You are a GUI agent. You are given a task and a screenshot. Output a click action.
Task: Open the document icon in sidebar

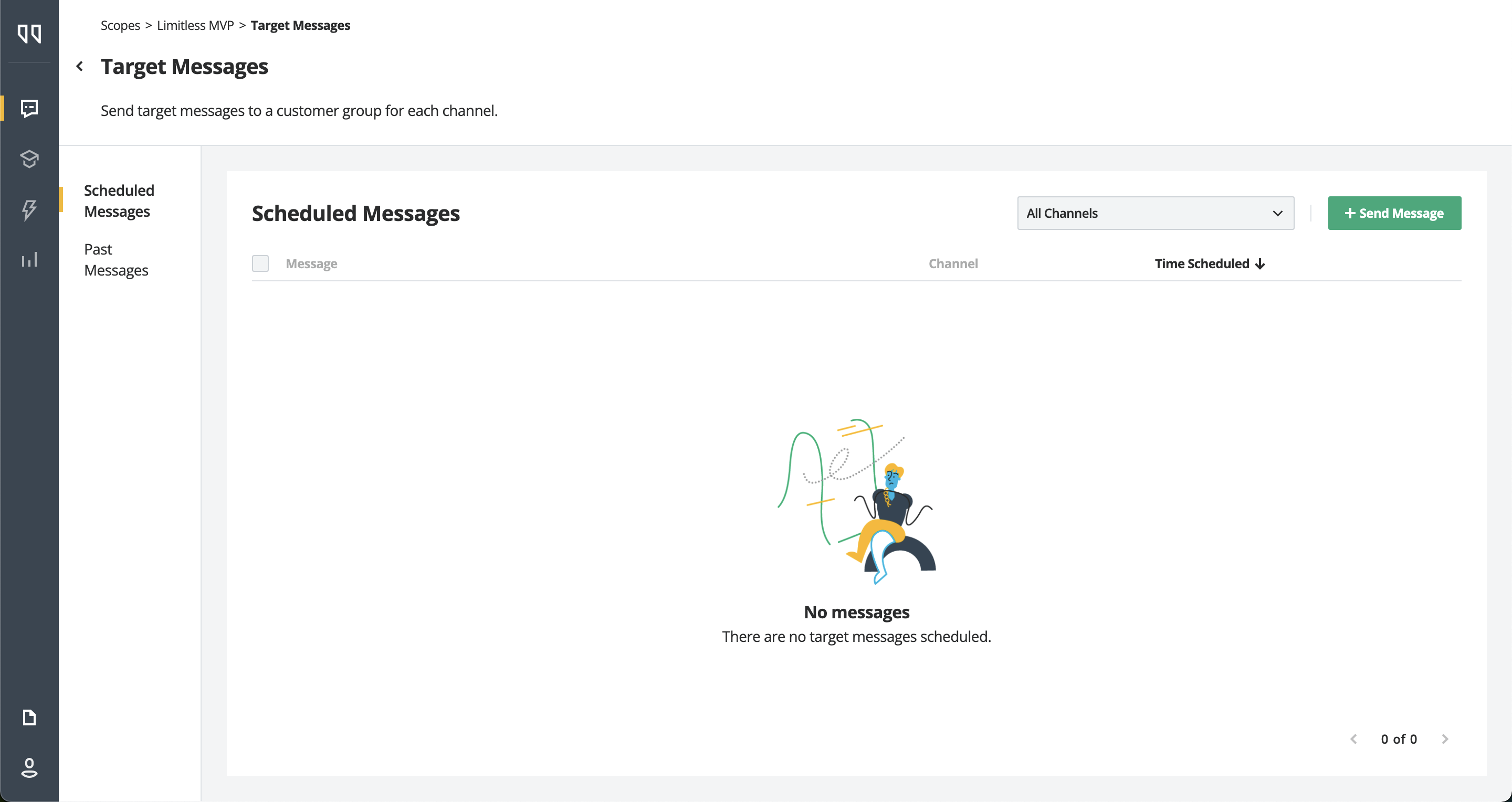[x=29, y=717]
